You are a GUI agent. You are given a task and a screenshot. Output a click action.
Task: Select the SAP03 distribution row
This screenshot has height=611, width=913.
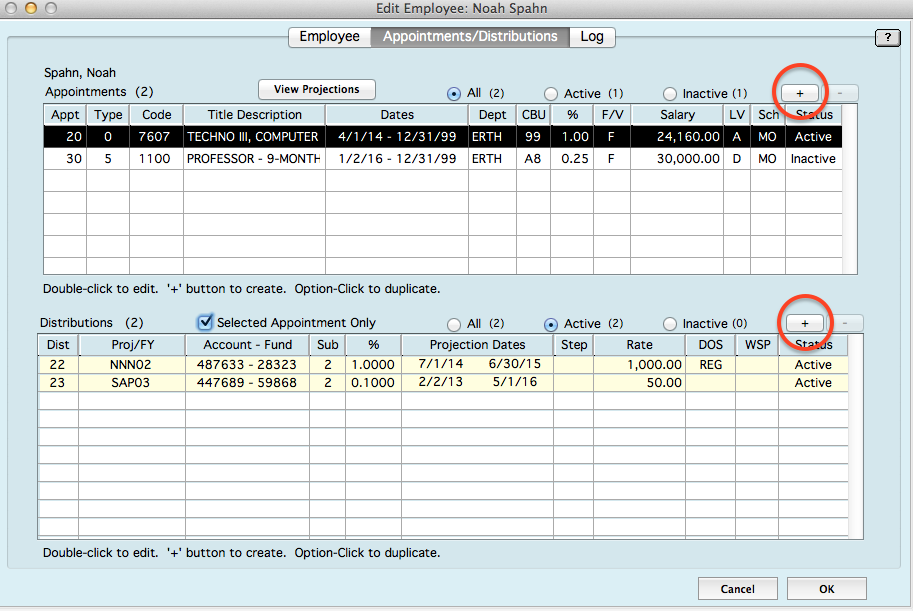[132, 383]
